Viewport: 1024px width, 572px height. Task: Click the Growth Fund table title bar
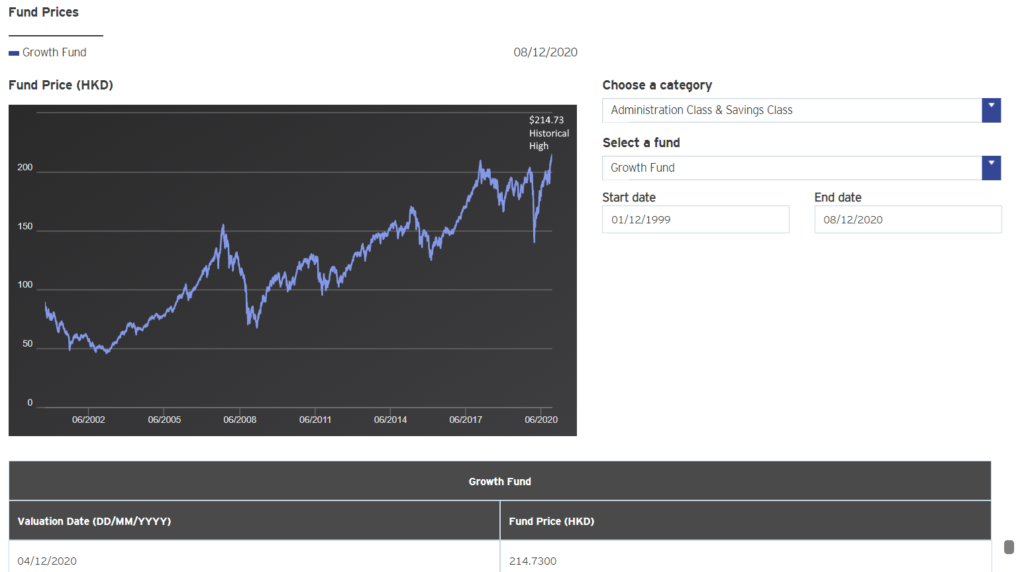tap(500, 481)
